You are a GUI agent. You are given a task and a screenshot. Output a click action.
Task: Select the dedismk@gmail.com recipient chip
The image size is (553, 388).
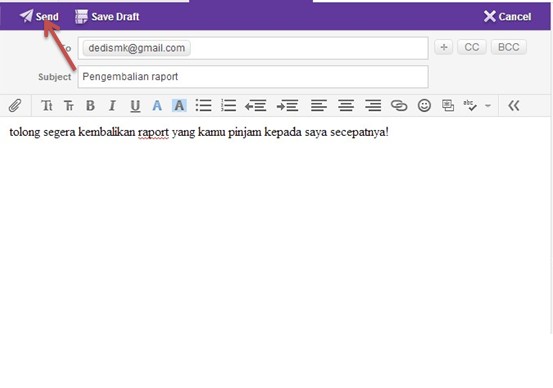(136, 48)
